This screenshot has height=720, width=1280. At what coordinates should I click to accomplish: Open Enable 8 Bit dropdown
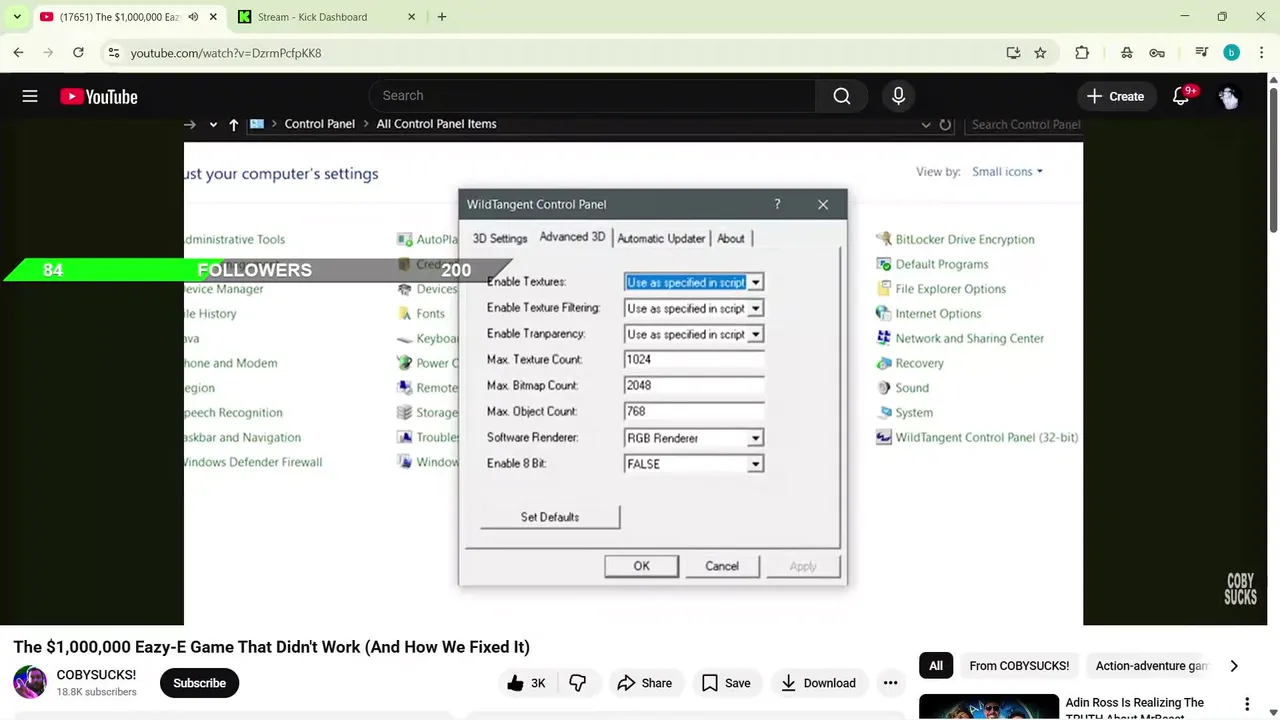756,464
